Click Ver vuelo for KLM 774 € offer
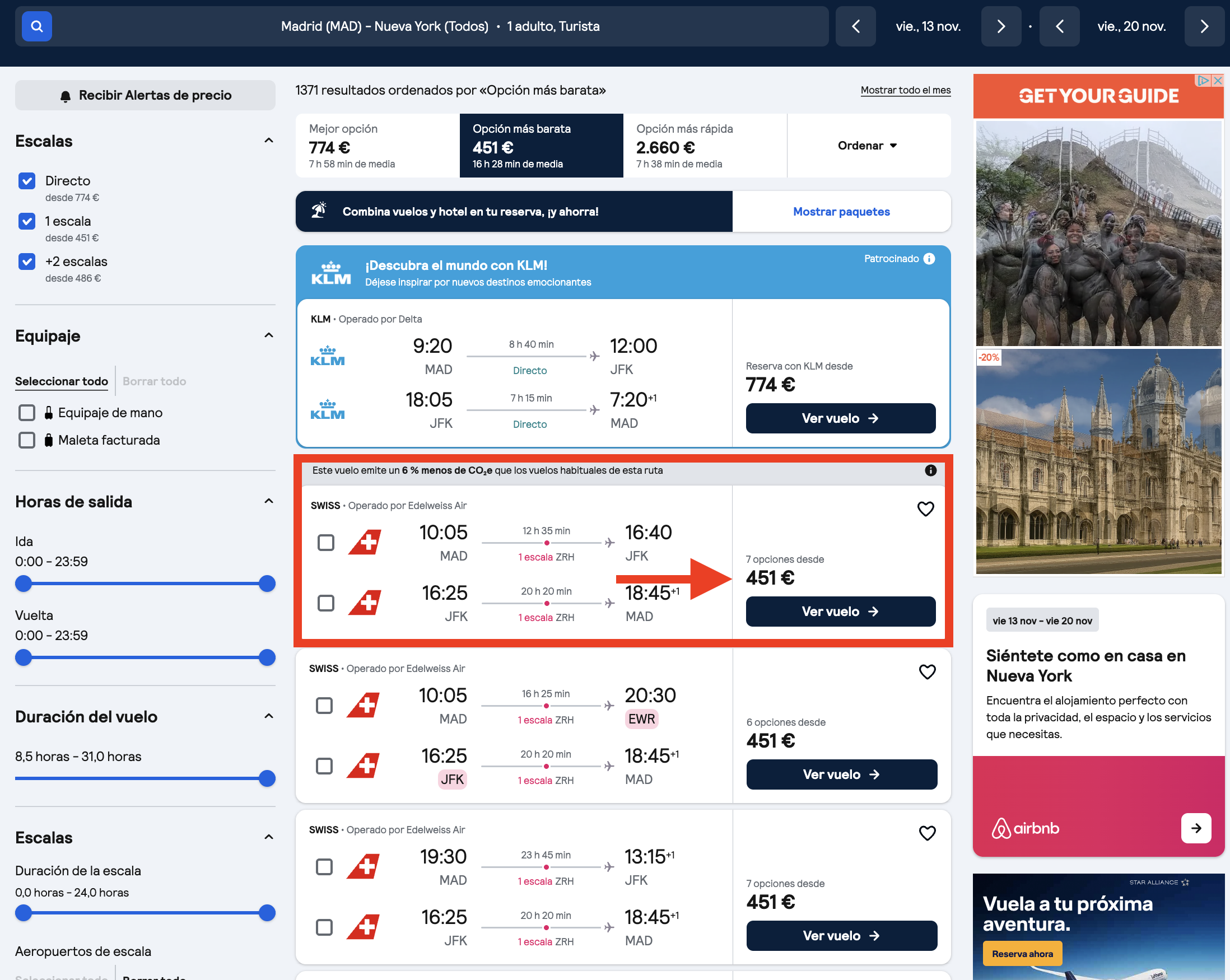The width and height of the screenshot is (1230, 980). [x=840, y=418]
